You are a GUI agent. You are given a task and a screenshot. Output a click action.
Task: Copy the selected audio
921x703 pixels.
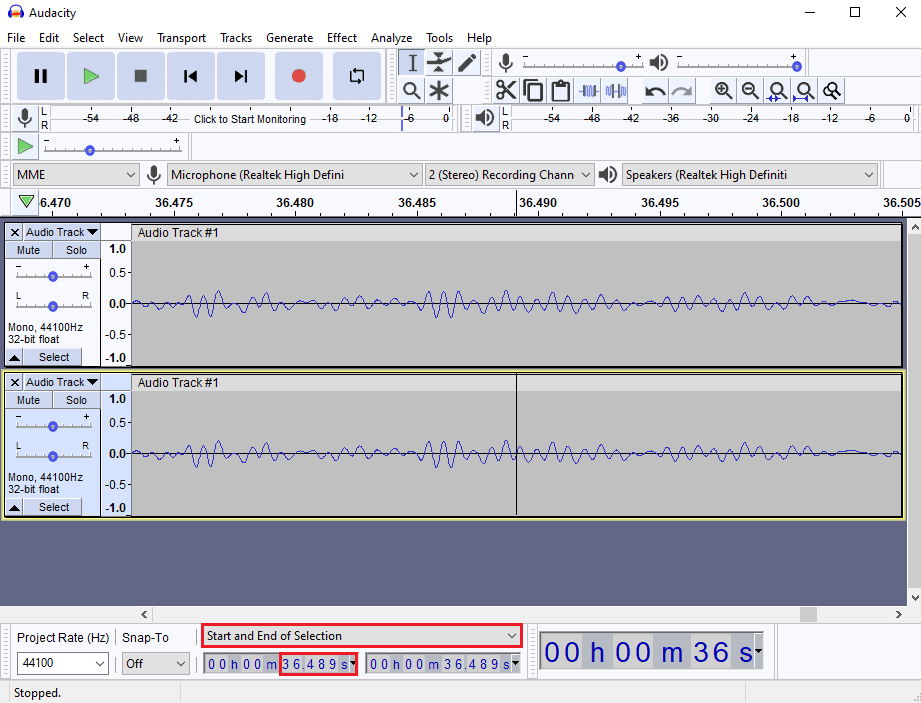(x=533, y=91)
